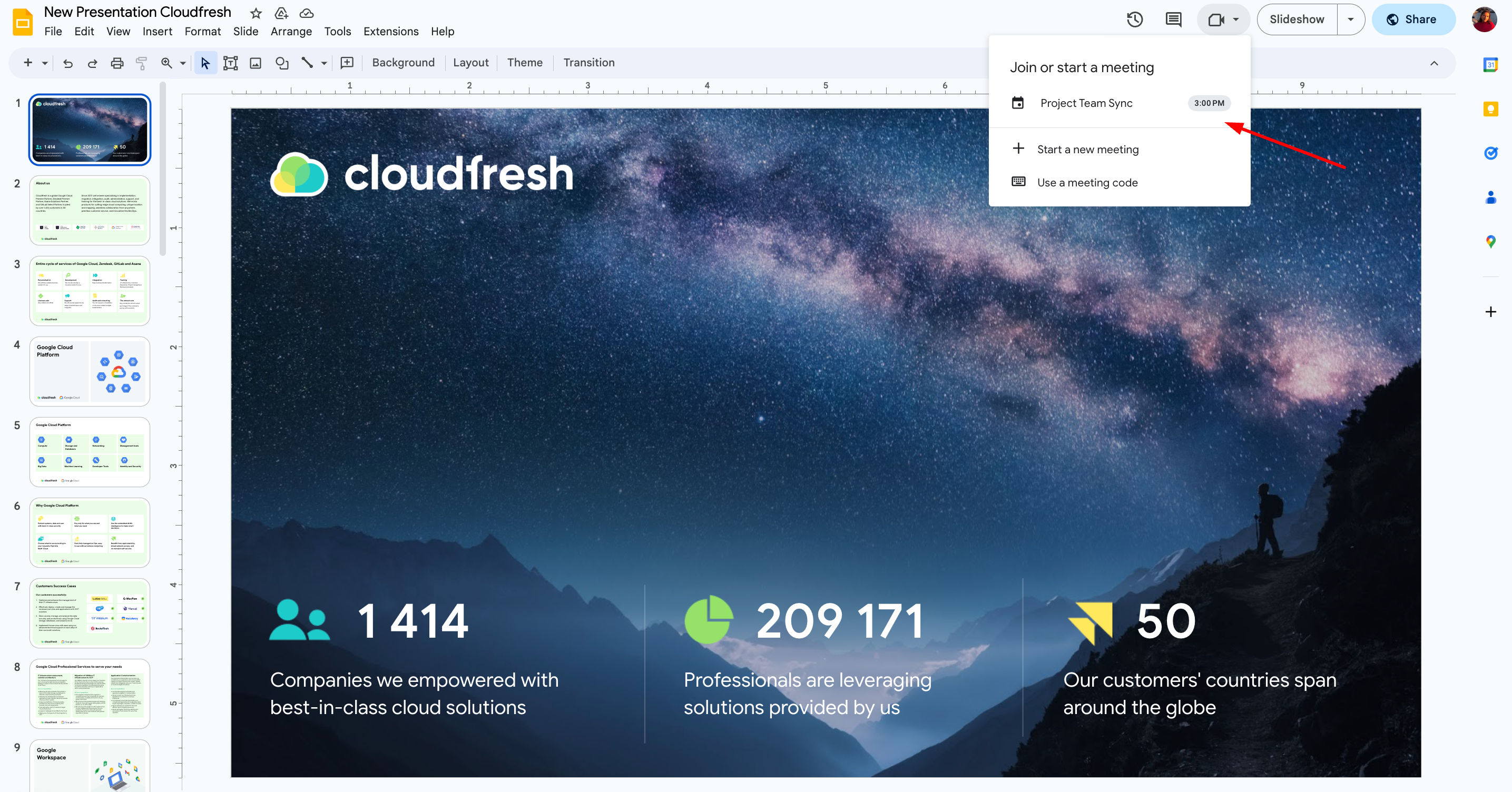Viewport: 1512px width, 792px height.
Task: Expand the new slide layout dropdown
Action: (x=45, y=63)
